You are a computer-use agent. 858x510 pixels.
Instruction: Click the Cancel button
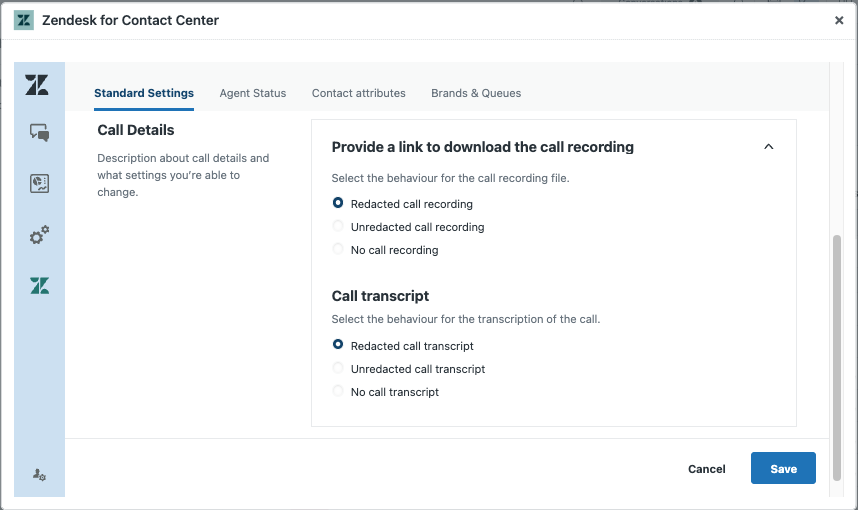pyautogui.click(x=706, y=469)
